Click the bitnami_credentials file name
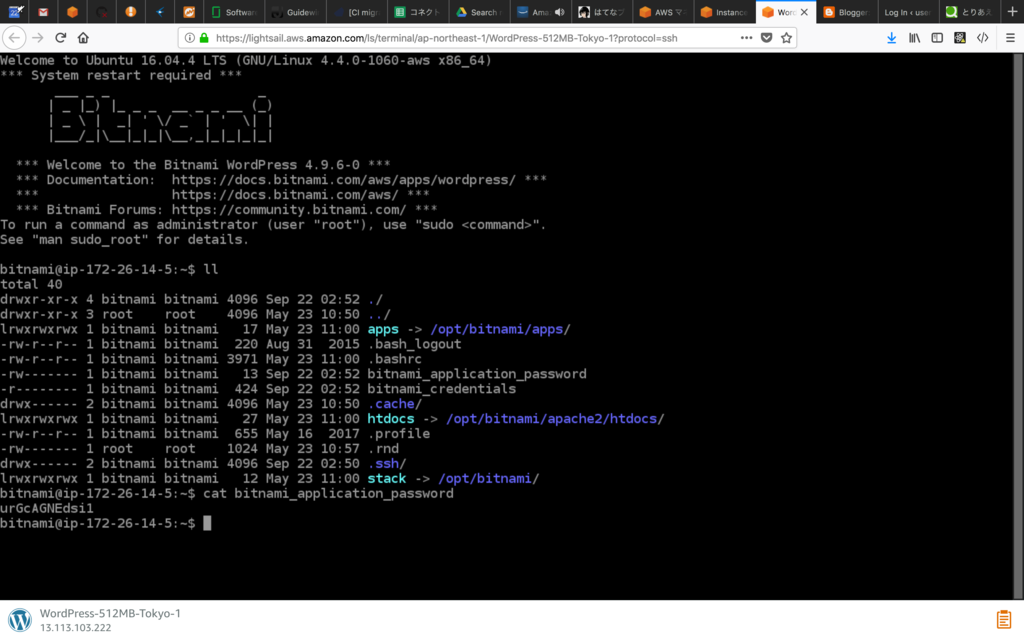The width and height of the screenshot is (1024, 640). click(x=441, y=389)
